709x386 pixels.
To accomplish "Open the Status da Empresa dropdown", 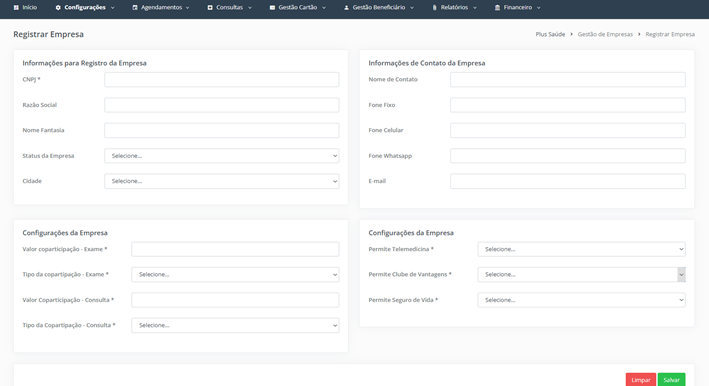I will 222,156.
